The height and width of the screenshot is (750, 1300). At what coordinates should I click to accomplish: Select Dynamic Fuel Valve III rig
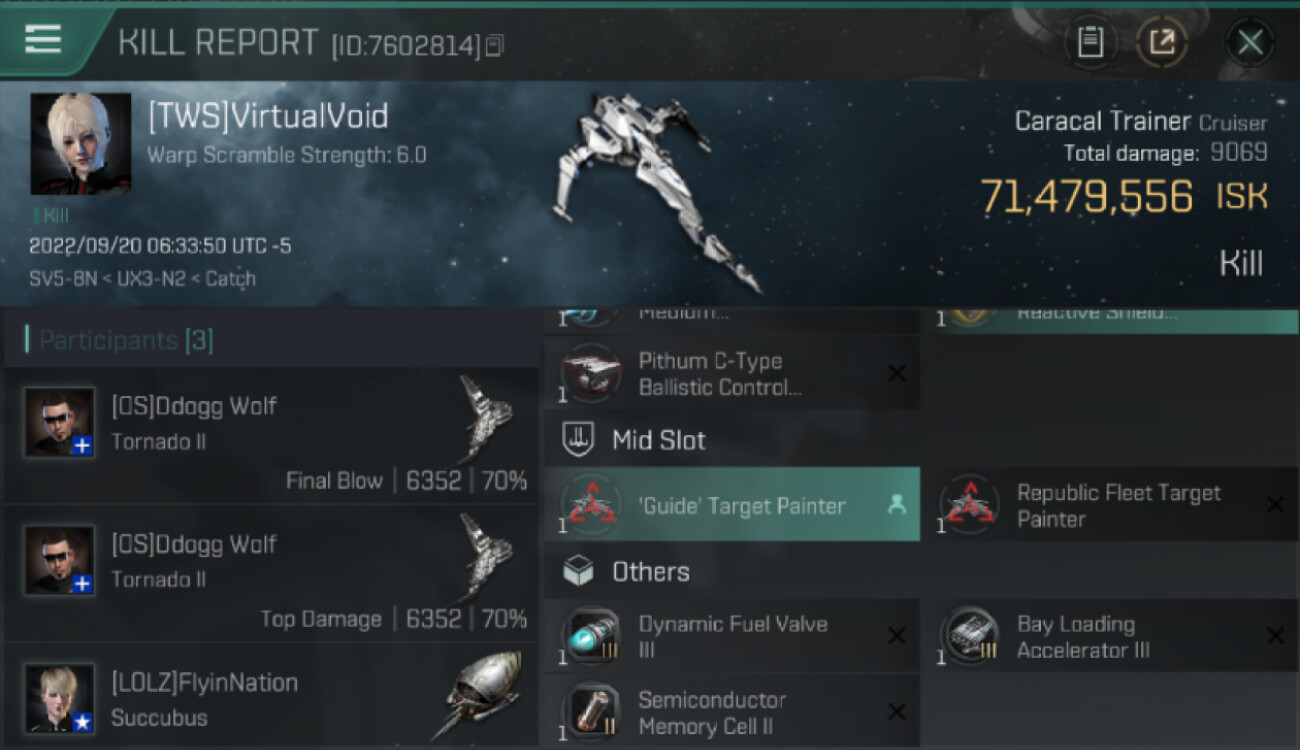tap(732, 637)
